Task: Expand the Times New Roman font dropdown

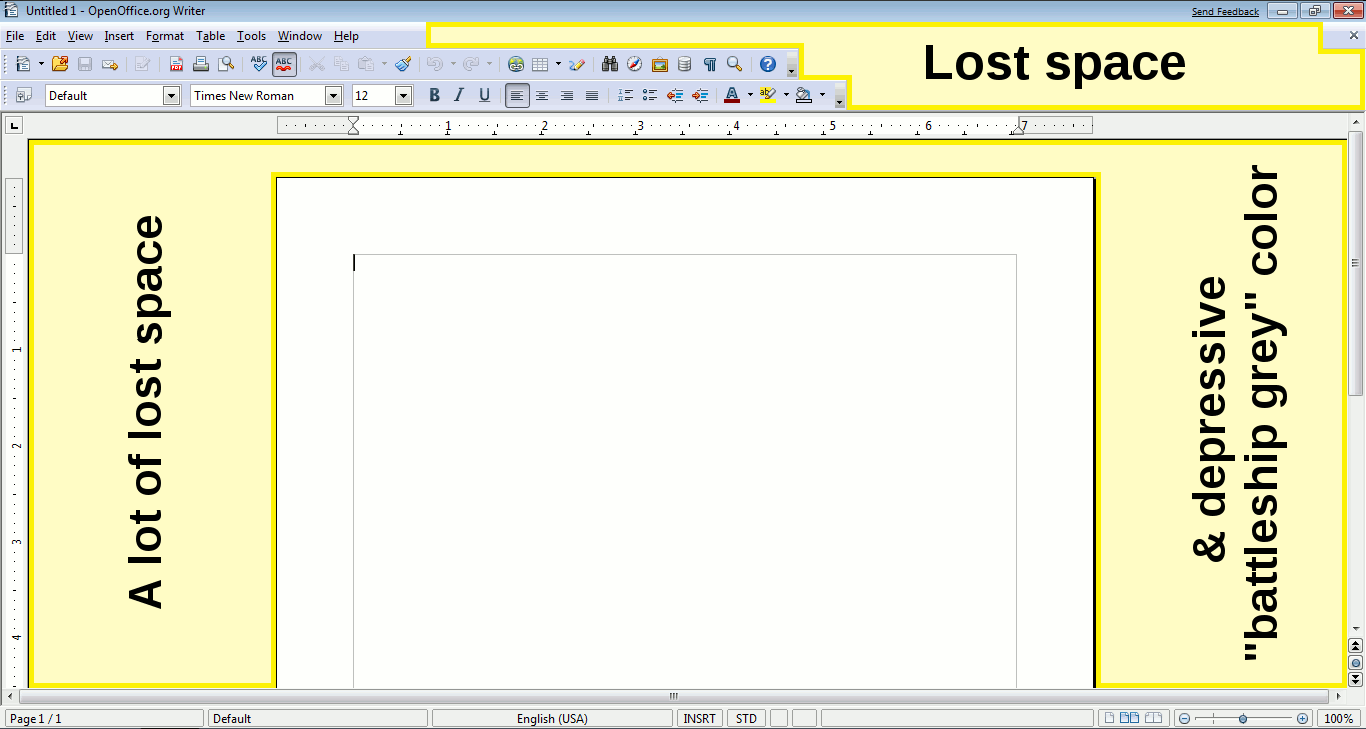Action: (333, 96)
